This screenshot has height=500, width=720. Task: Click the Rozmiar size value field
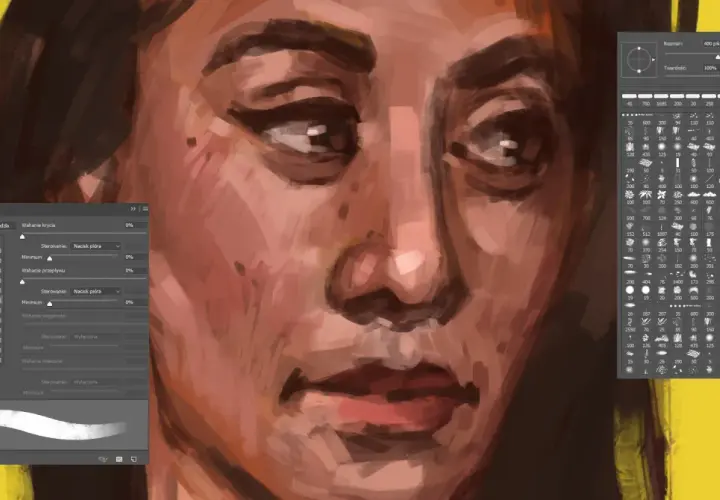[710, 44]
